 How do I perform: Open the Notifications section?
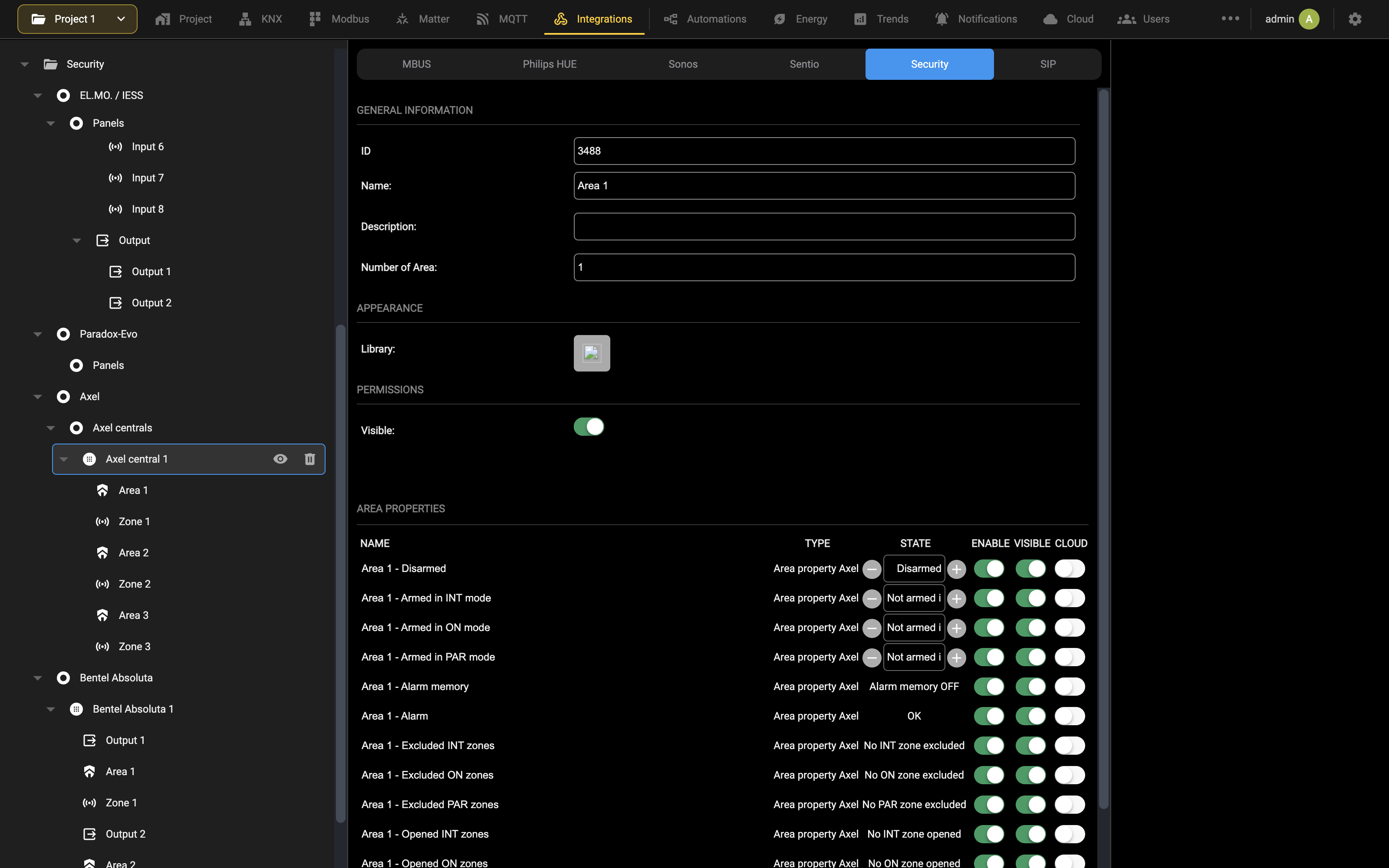[x=976, y=19]
